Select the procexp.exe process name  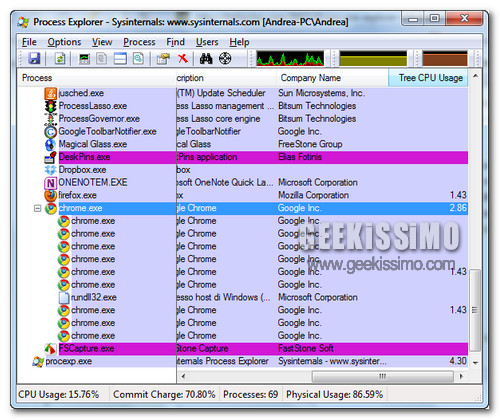click(x=69, y=361)
